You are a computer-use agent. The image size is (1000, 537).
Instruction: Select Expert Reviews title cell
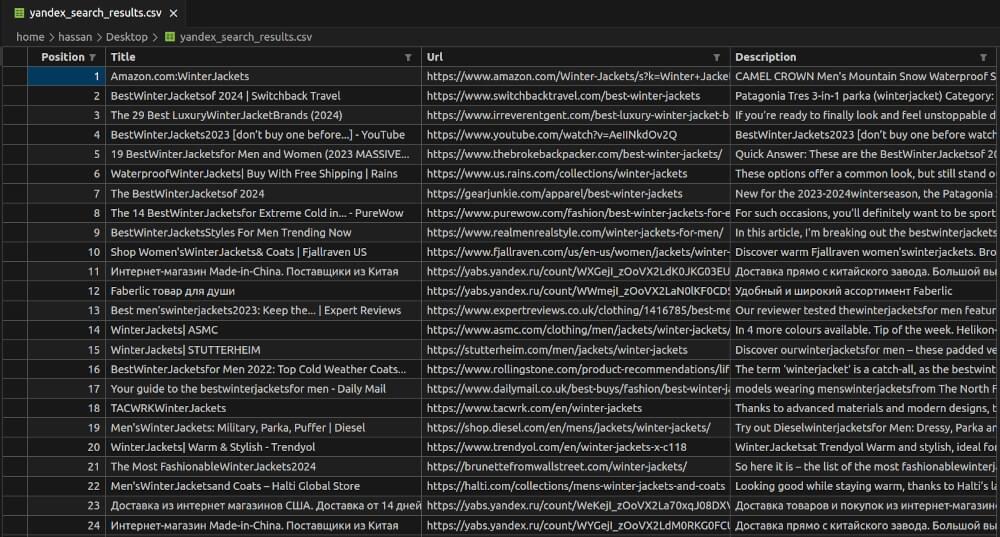pyautogui.click(x=263, y=311)
